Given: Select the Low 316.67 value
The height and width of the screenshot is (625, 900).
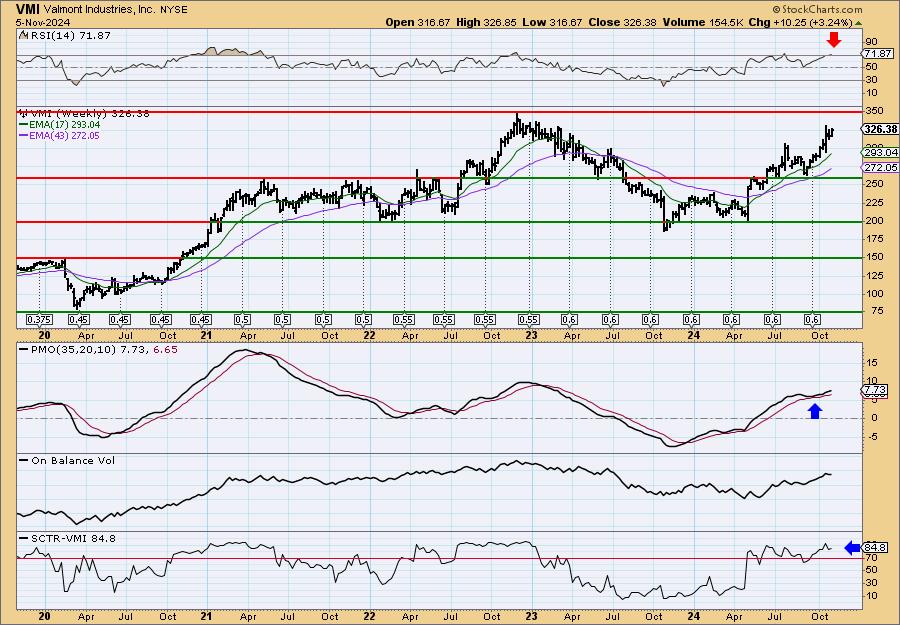Looking at the screenshot, I should click(x=552, y=22).
